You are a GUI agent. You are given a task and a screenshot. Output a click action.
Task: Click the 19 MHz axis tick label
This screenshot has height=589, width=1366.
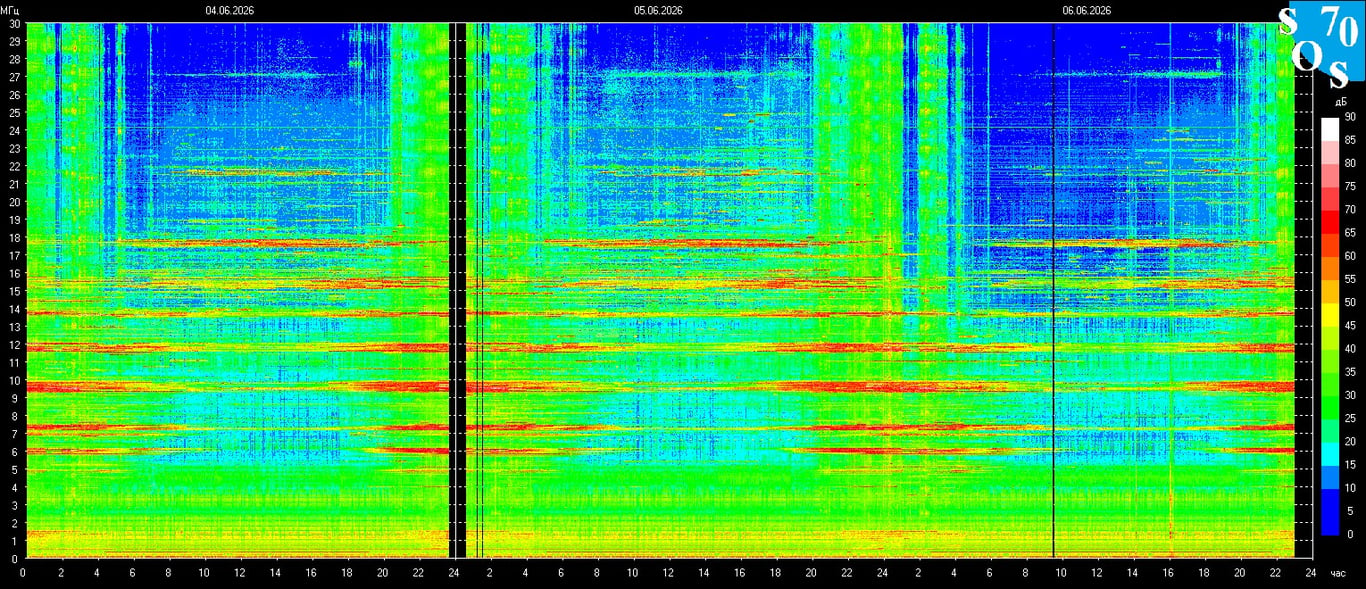(x=14, y=220)
